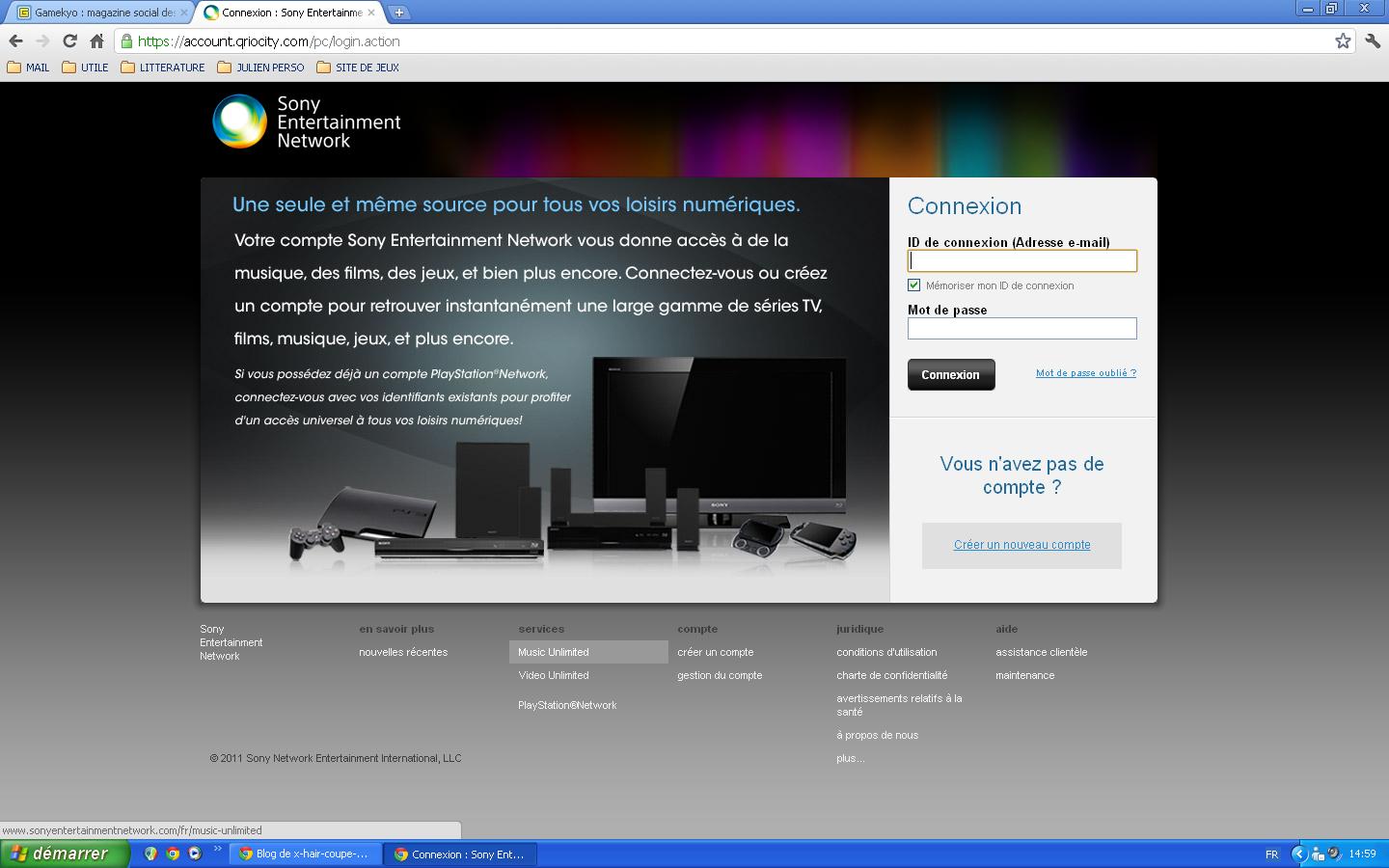Click the browser forward arrow
Viewport: 1389px width, 868px height.
(42, 41)
